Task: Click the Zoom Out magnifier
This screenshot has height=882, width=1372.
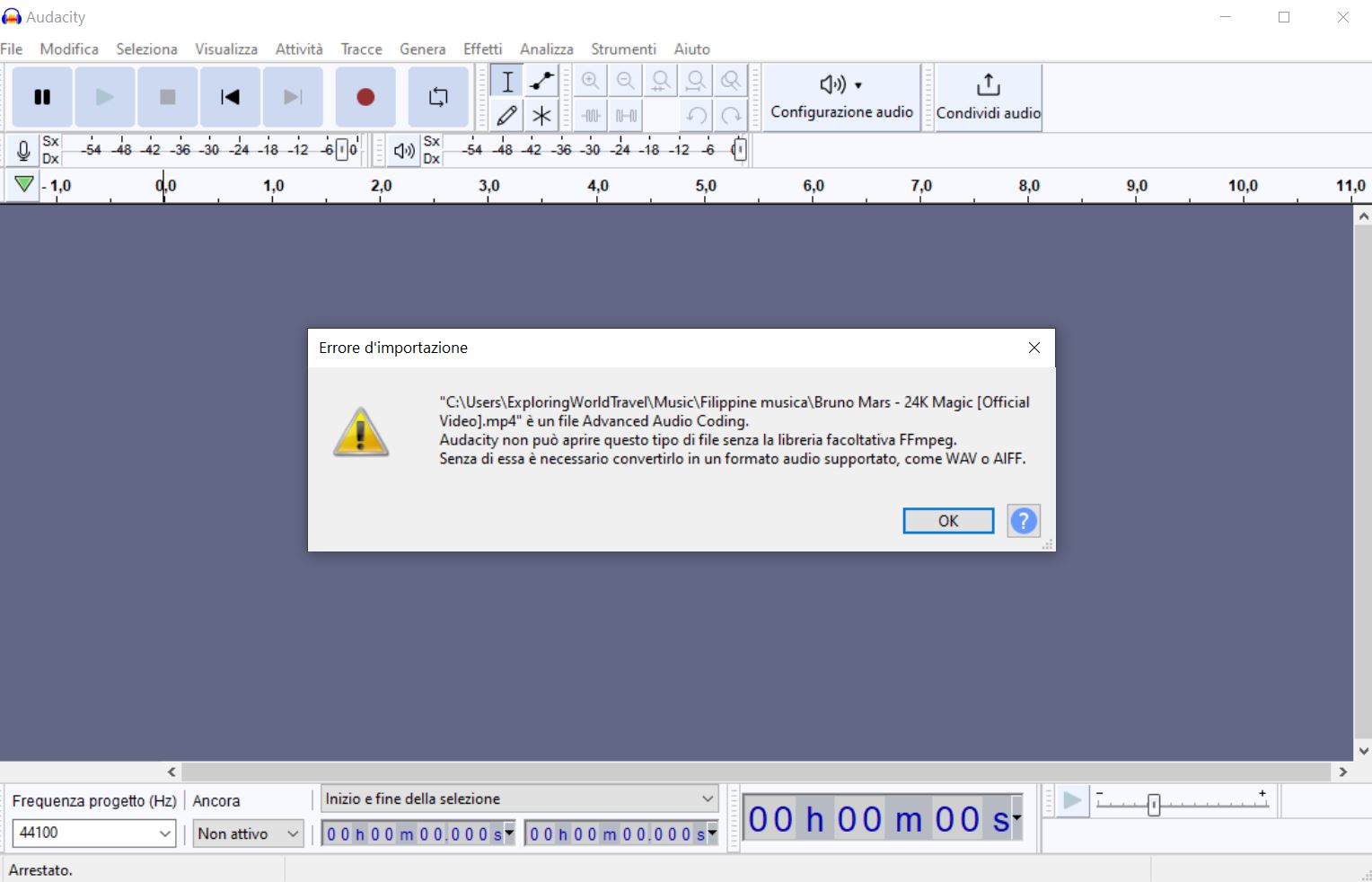Action: [x=626, y=81]
